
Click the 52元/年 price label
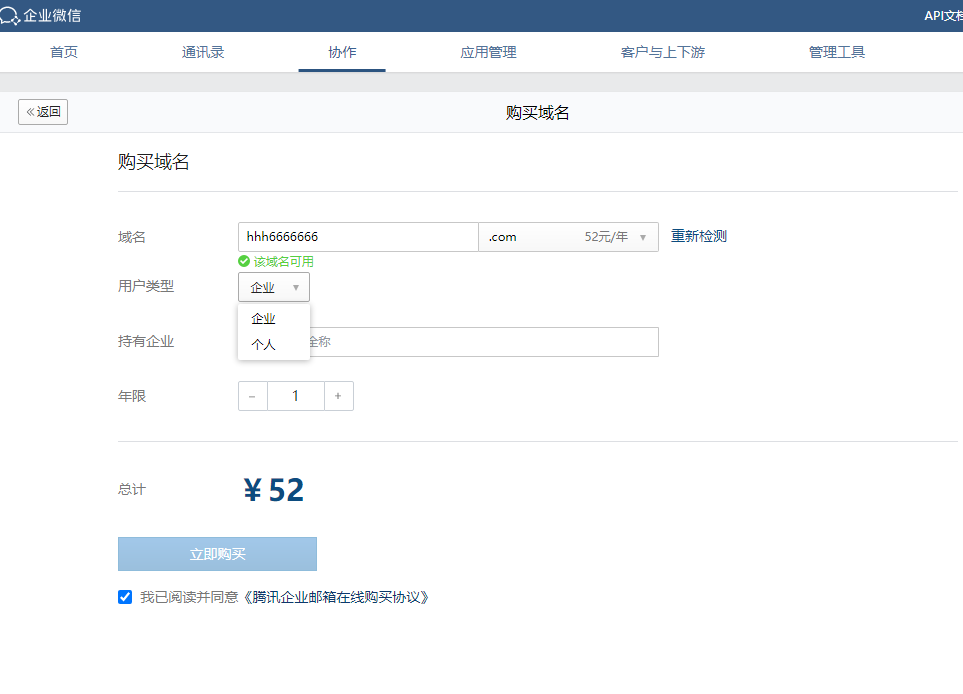click(x=606, y=237)
